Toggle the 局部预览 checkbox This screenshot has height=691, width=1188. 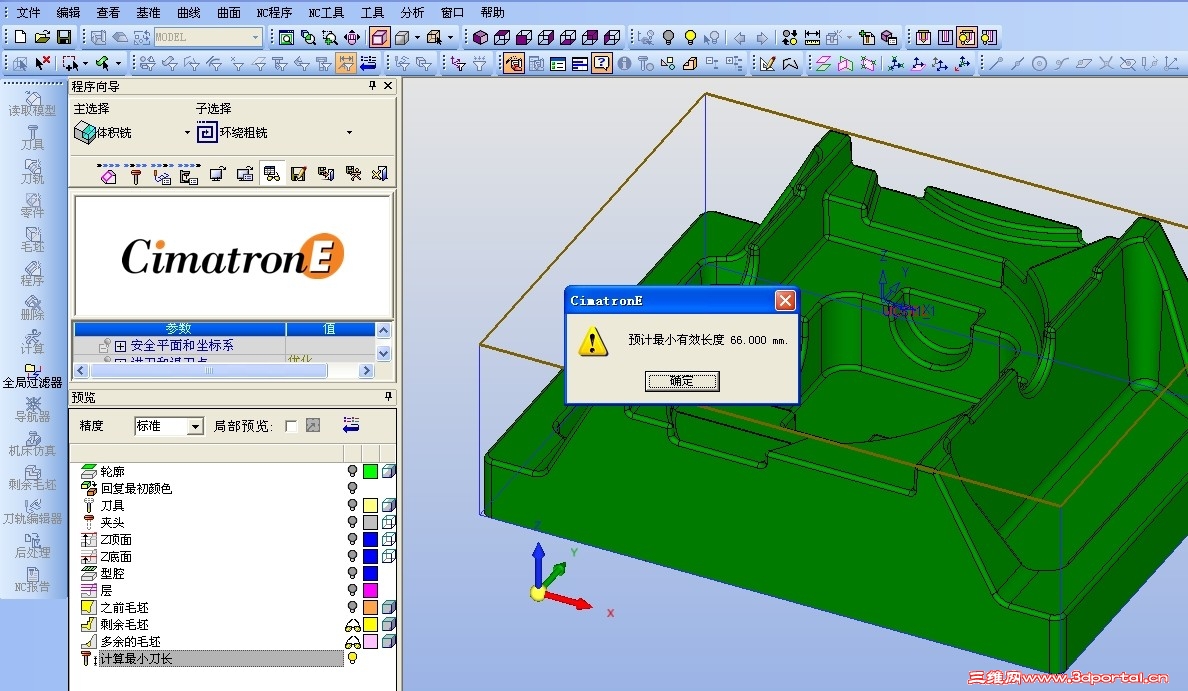[291, 427]
